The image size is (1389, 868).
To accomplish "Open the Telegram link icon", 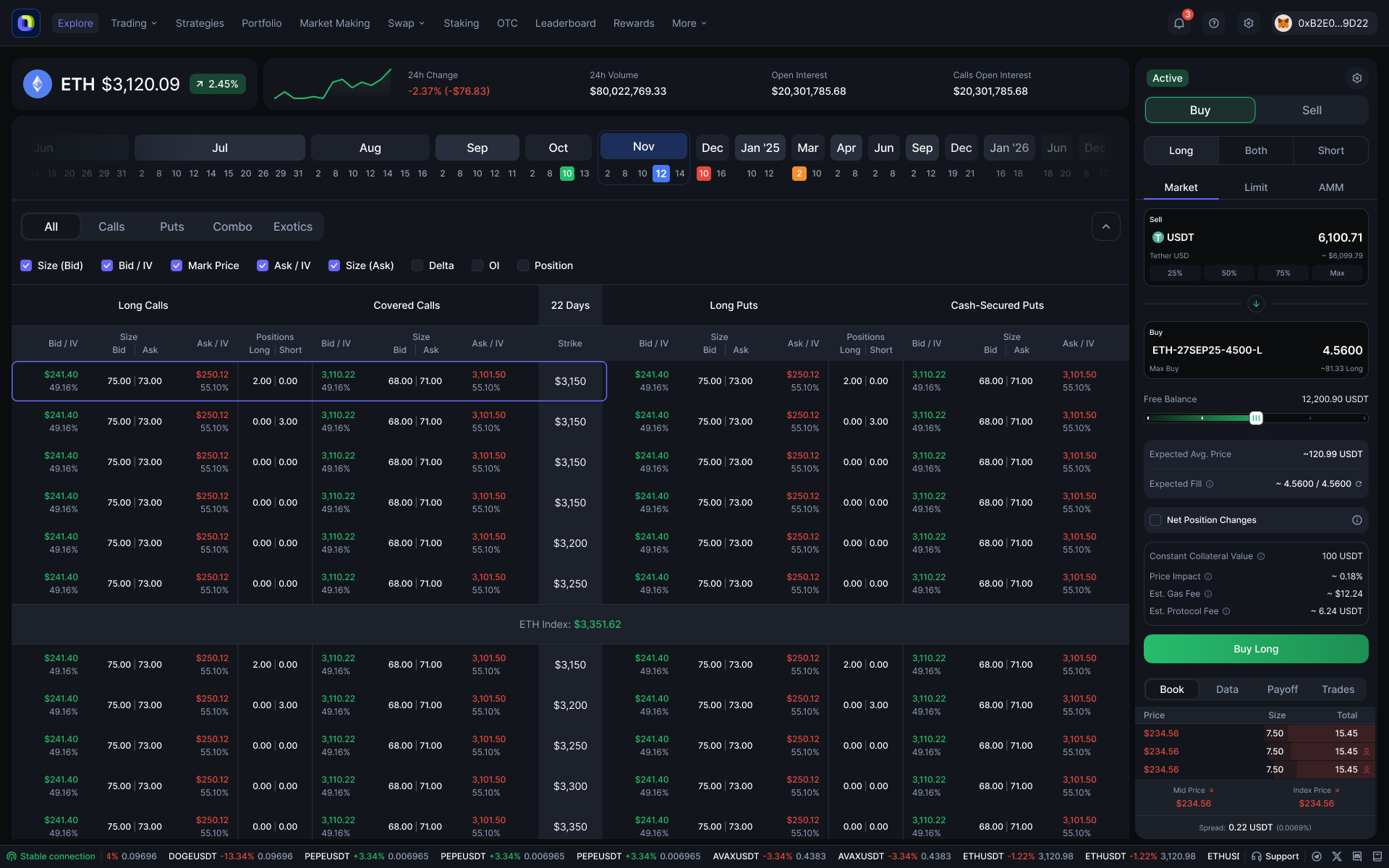I will pyautogui.click(x=1317, y=856).
